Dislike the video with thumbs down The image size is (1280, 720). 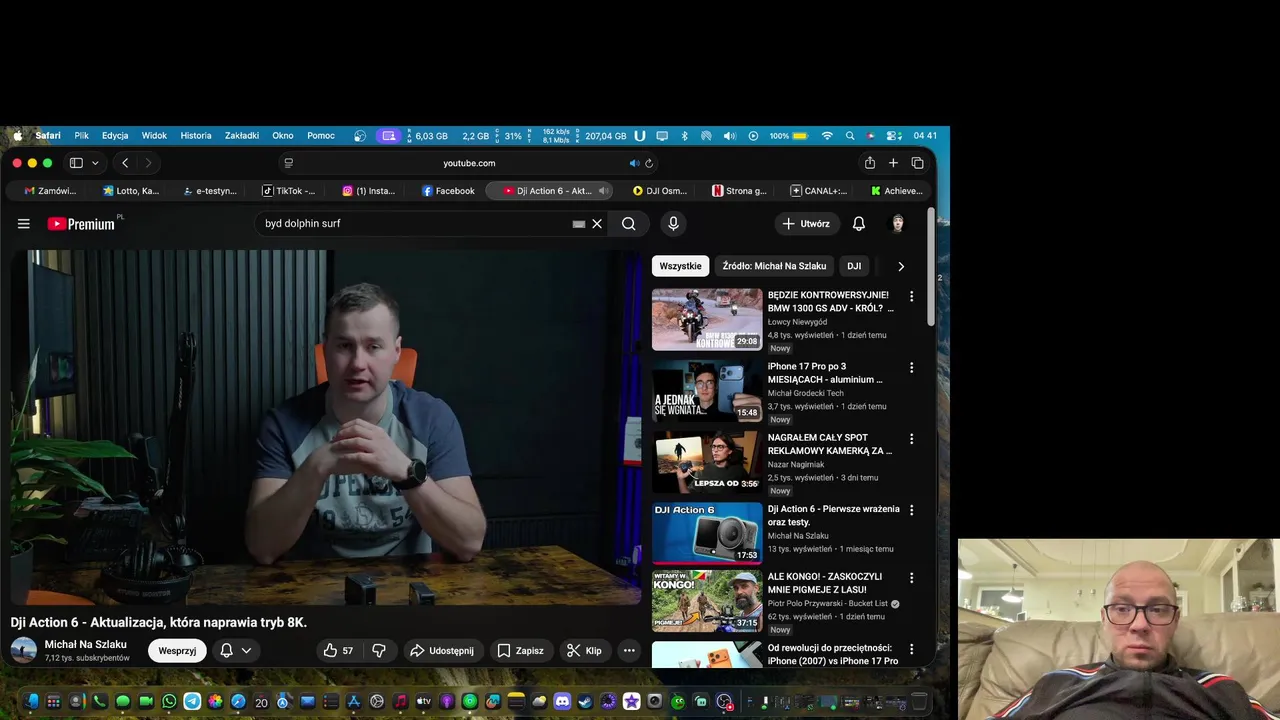click(x=379, y=651)
